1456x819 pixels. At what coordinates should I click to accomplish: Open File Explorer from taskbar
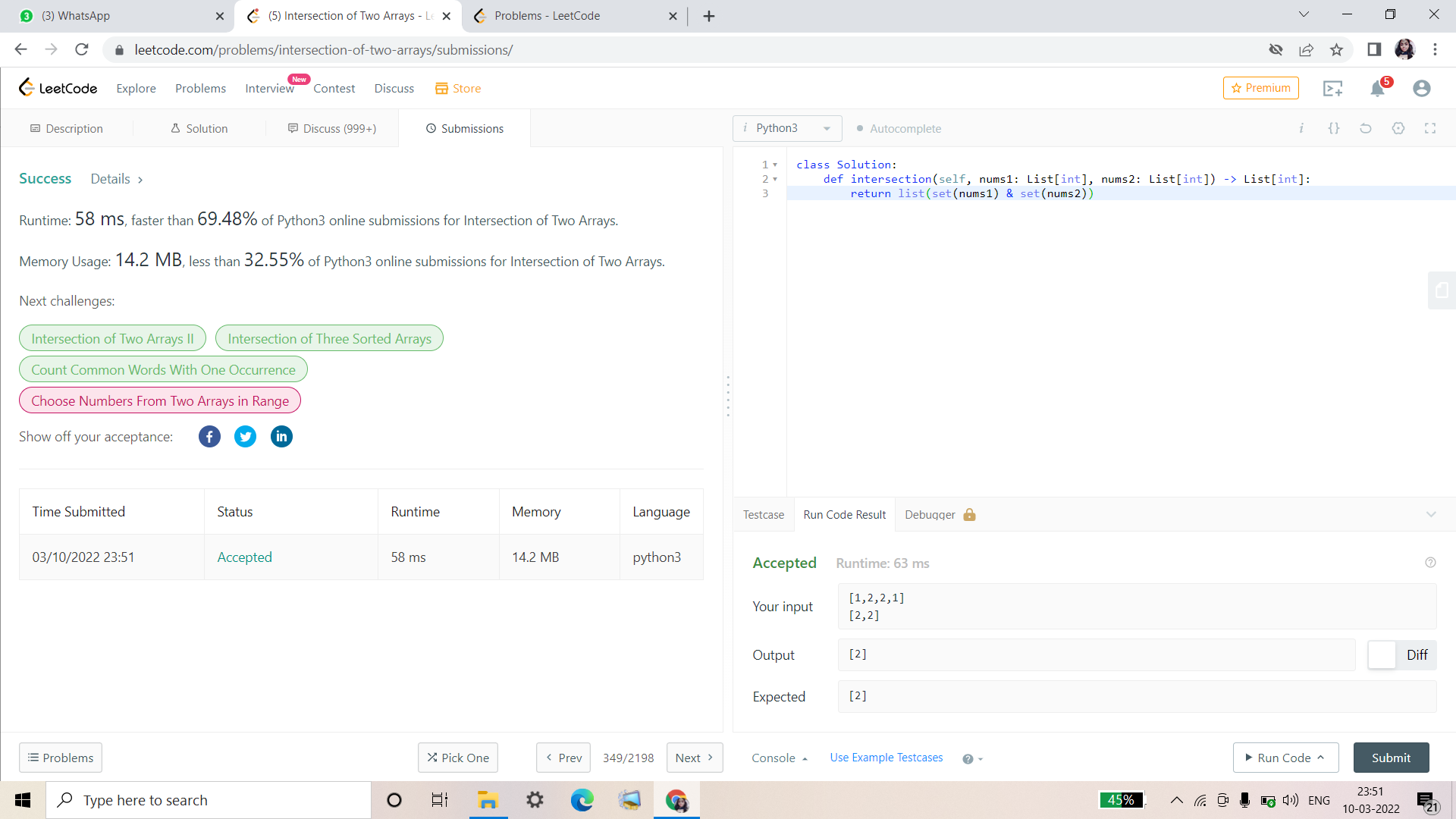coord(487,800)
